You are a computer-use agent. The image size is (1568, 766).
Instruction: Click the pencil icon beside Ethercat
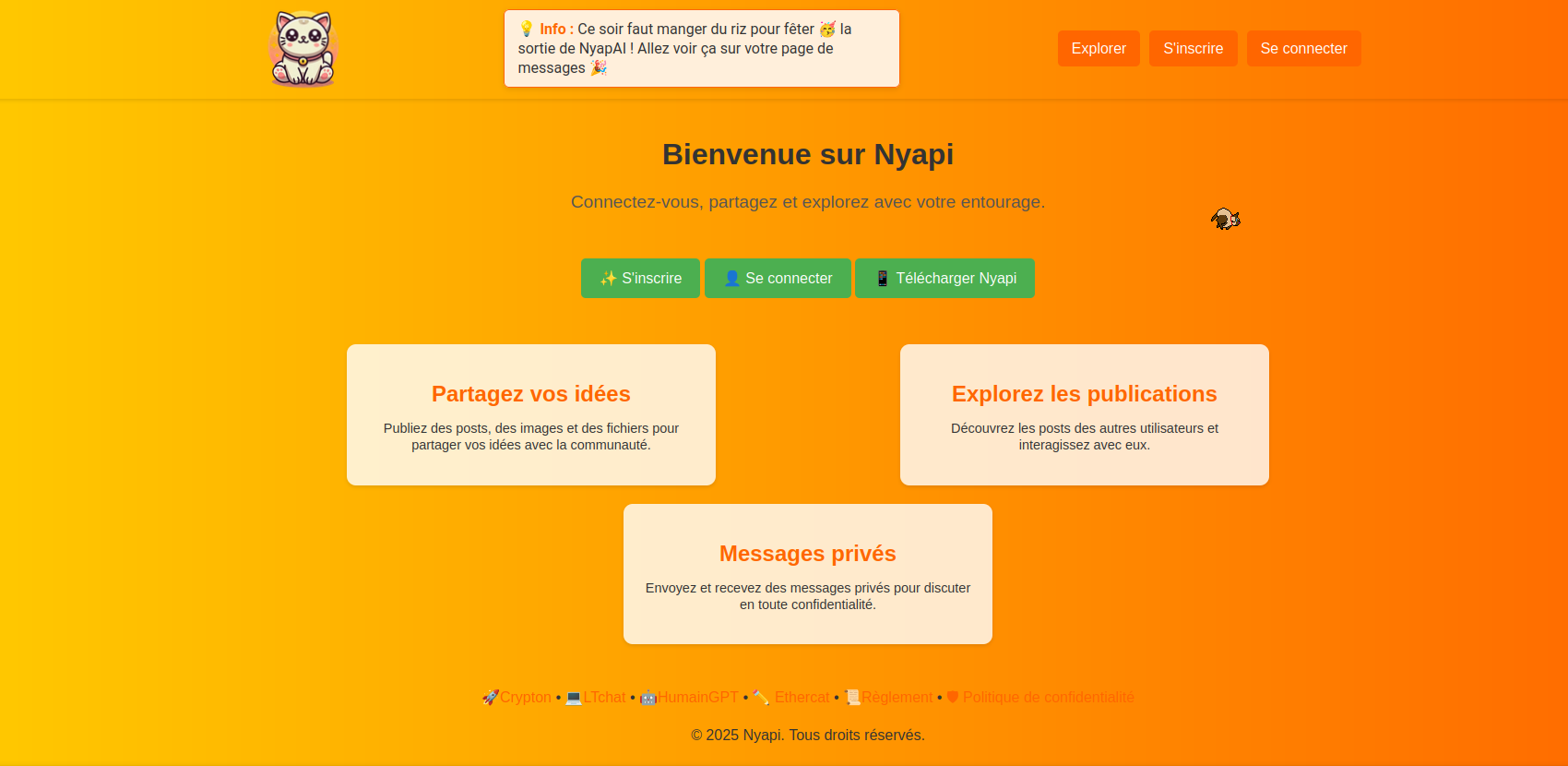pos(761,698)
